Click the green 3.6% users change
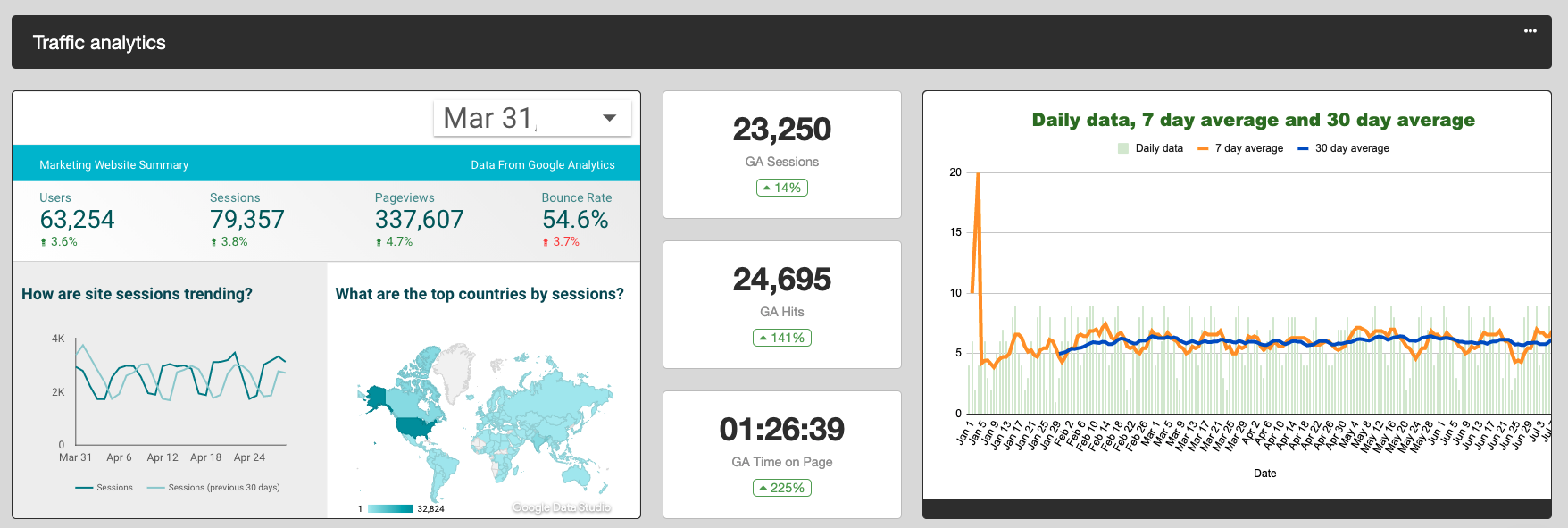The width and height of the screenshot is (1568, 528). point(59,242)
